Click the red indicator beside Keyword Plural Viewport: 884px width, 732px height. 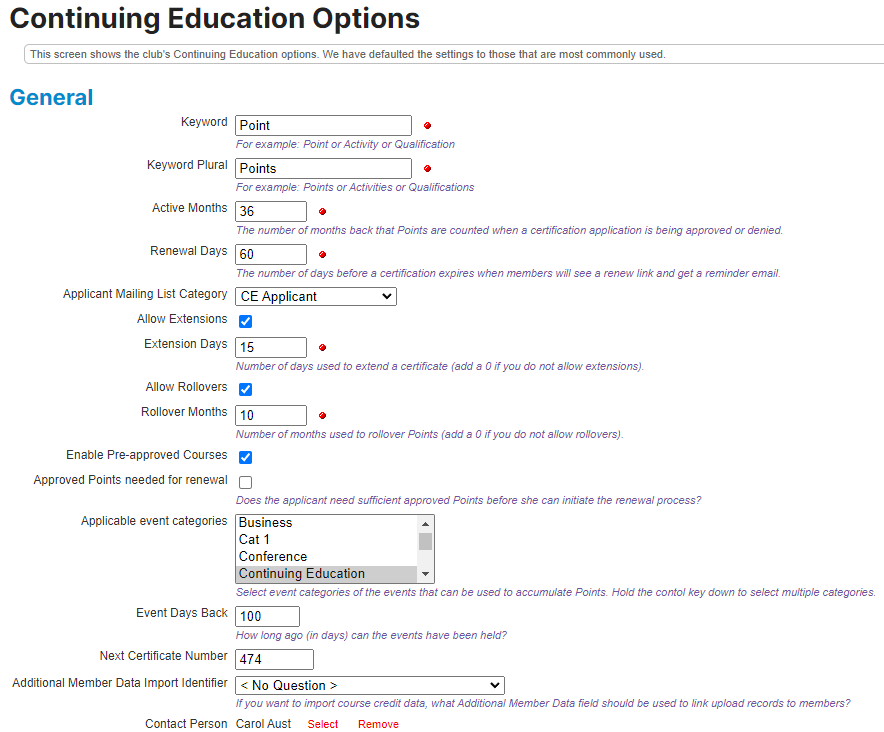pos(427,169)
